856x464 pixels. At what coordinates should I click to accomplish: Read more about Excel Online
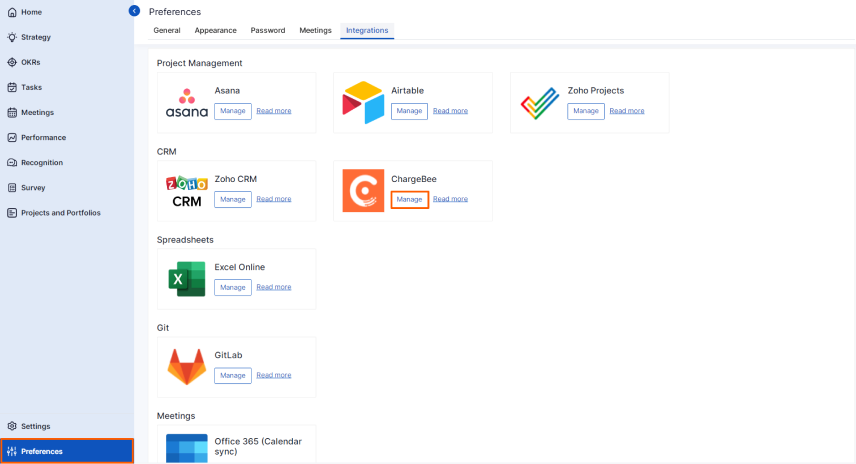click(274, 287)
